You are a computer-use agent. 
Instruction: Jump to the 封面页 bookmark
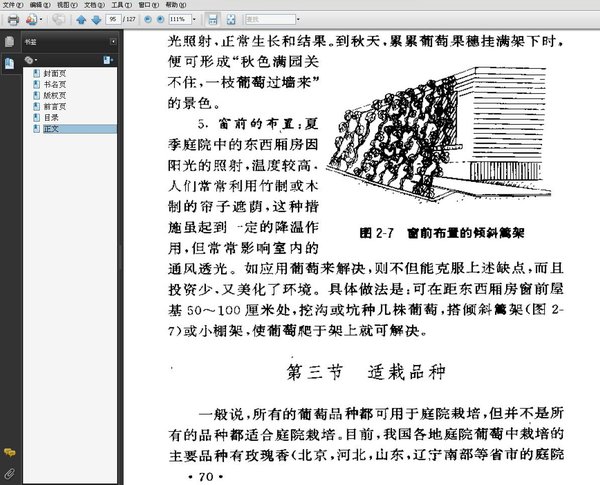[x=54, y=73]
